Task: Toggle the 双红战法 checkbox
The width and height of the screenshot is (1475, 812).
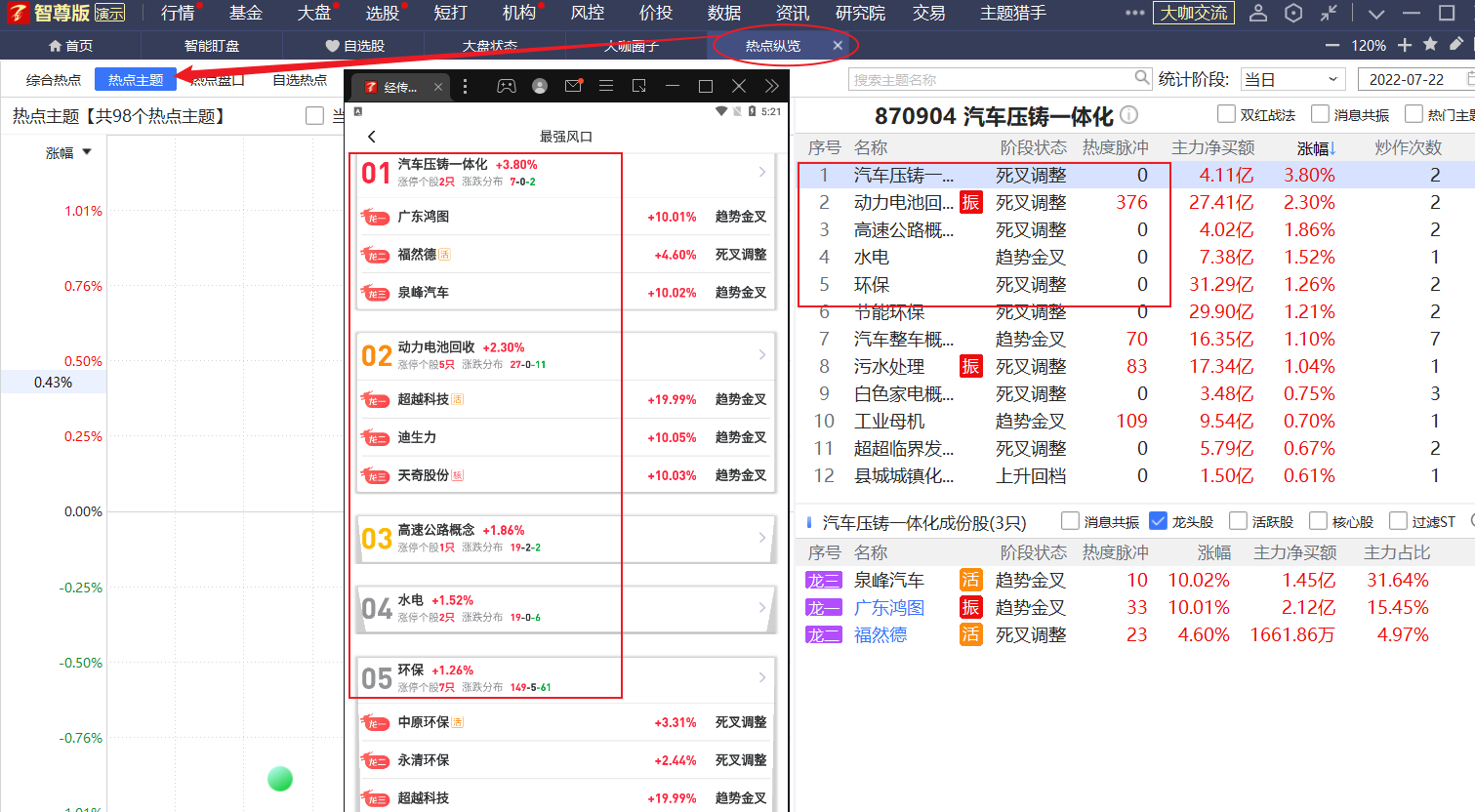Action: 1227,114
